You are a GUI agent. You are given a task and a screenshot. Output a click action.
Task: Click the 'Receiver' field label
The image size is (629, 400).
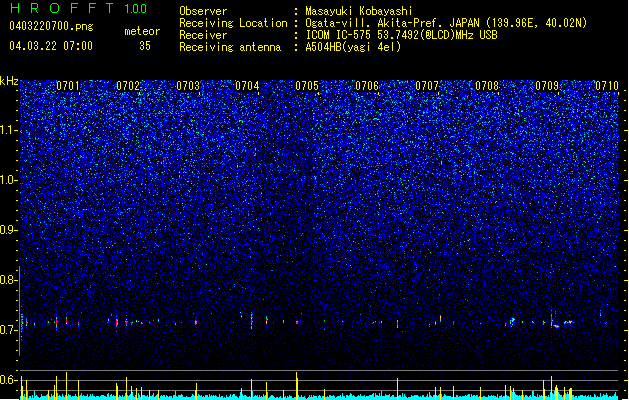pyautogui.click(x=203, y=35)
